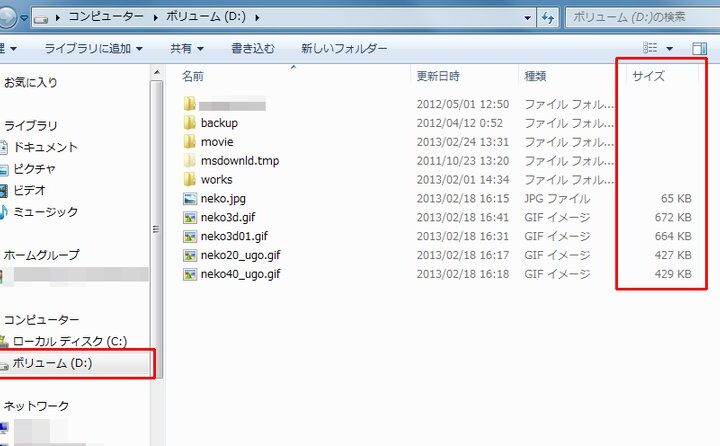
Task: Sort by サイズ column header
Action: [648, 76]
